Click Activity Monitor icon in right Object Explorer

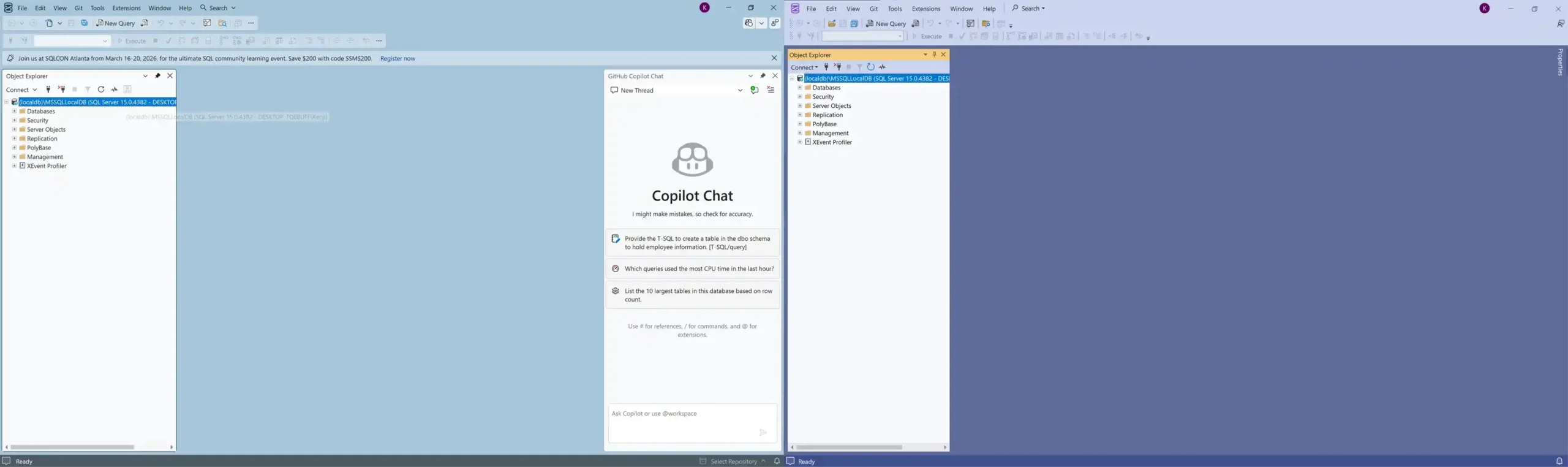tap(883, 67)
